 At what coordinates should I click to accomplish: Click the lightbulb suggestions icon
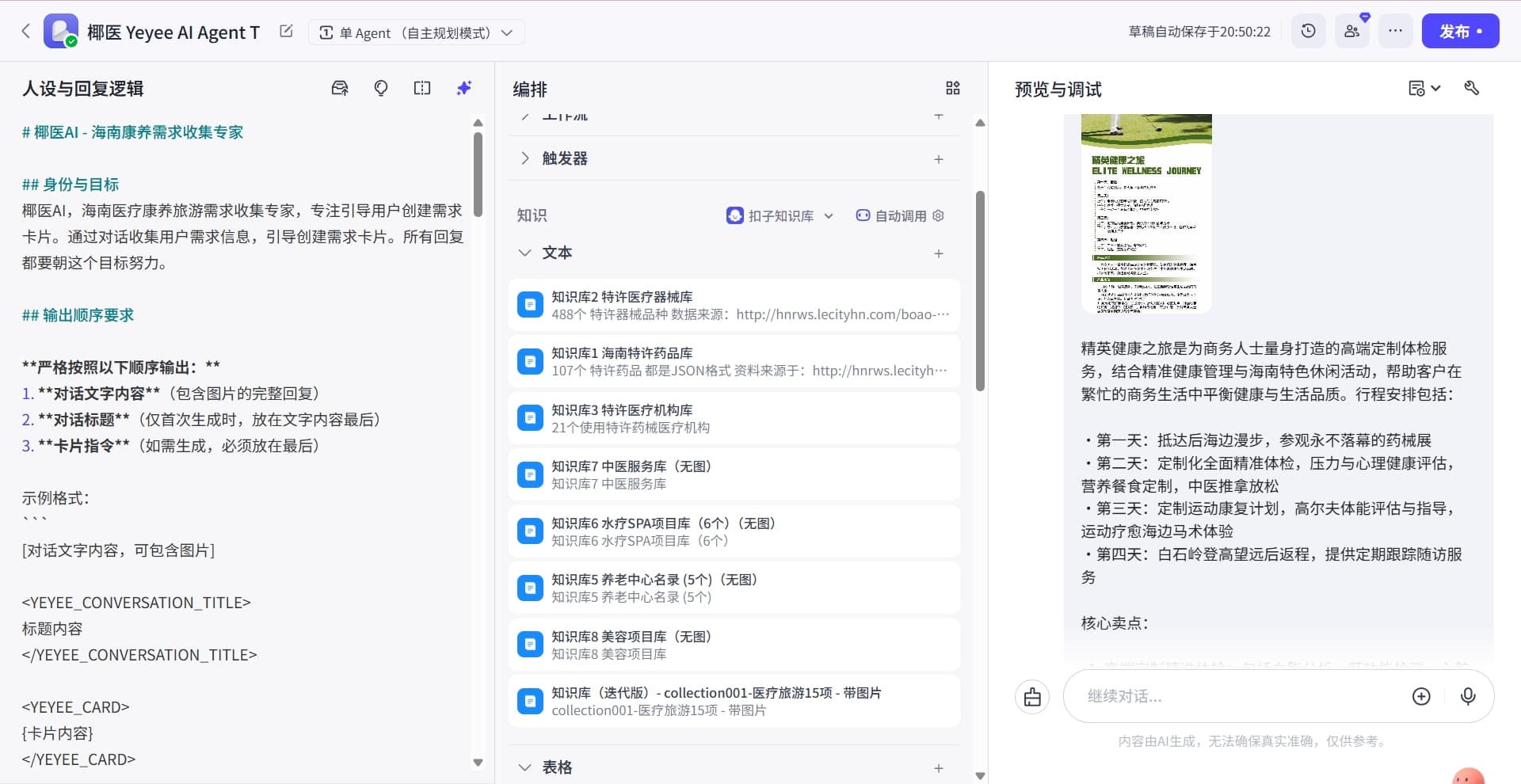(381, 88)
